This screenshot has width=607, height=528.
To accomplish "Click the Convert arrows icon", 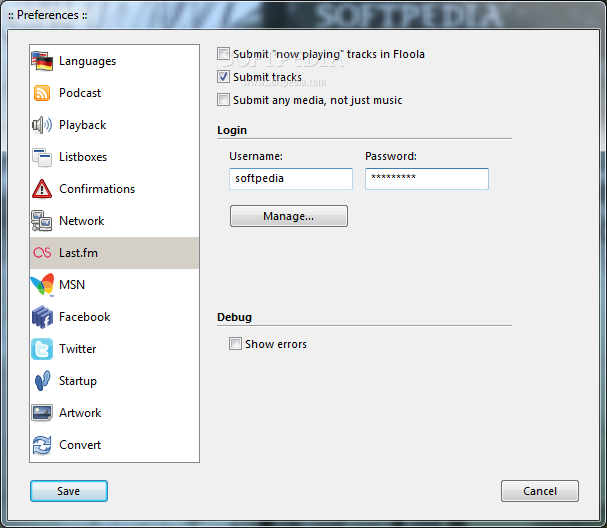I will pos(42,445).
